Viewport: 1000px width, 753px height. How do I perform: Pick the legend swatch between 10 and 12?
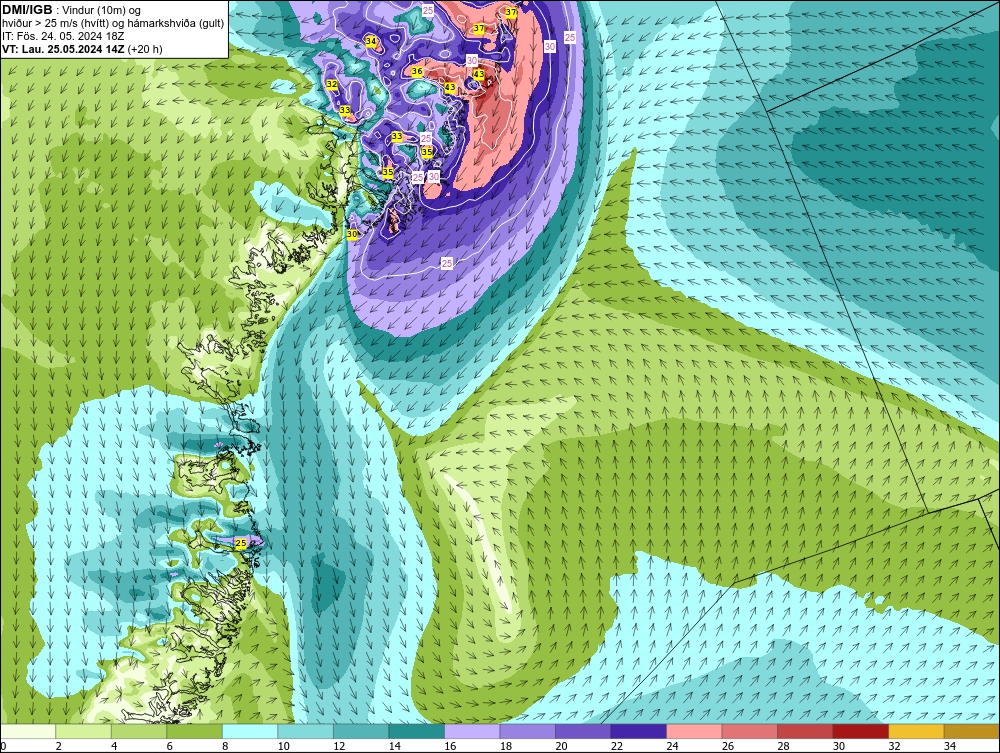pos(305,731)
